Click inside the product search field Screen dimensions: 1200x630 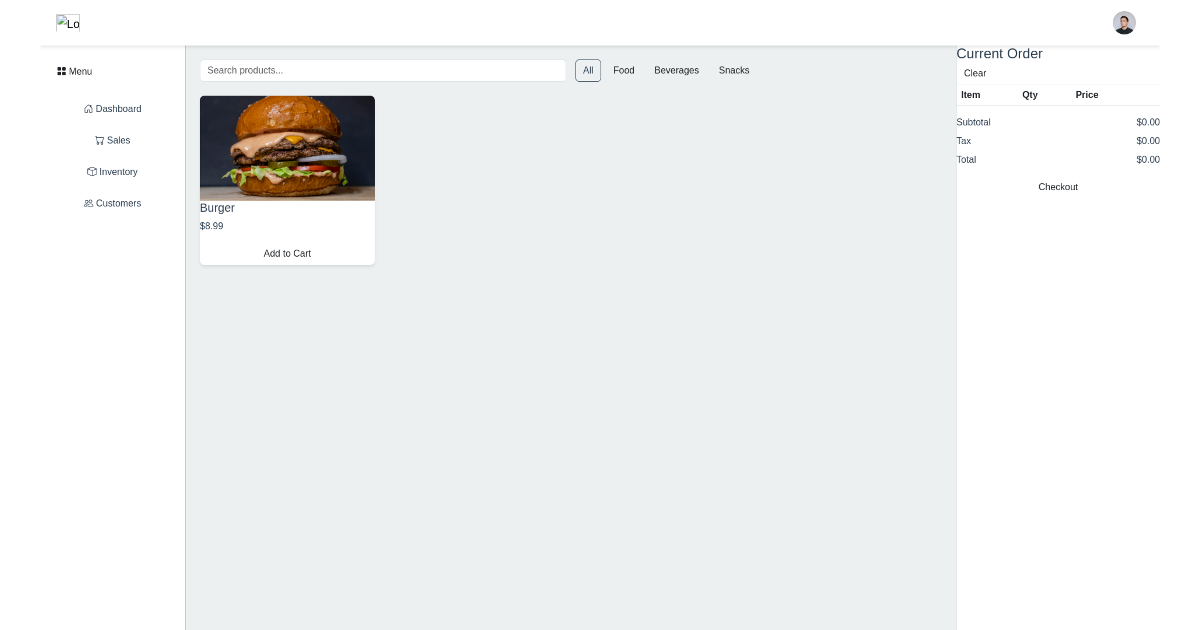pyautogui.click(x=383, y=70)
